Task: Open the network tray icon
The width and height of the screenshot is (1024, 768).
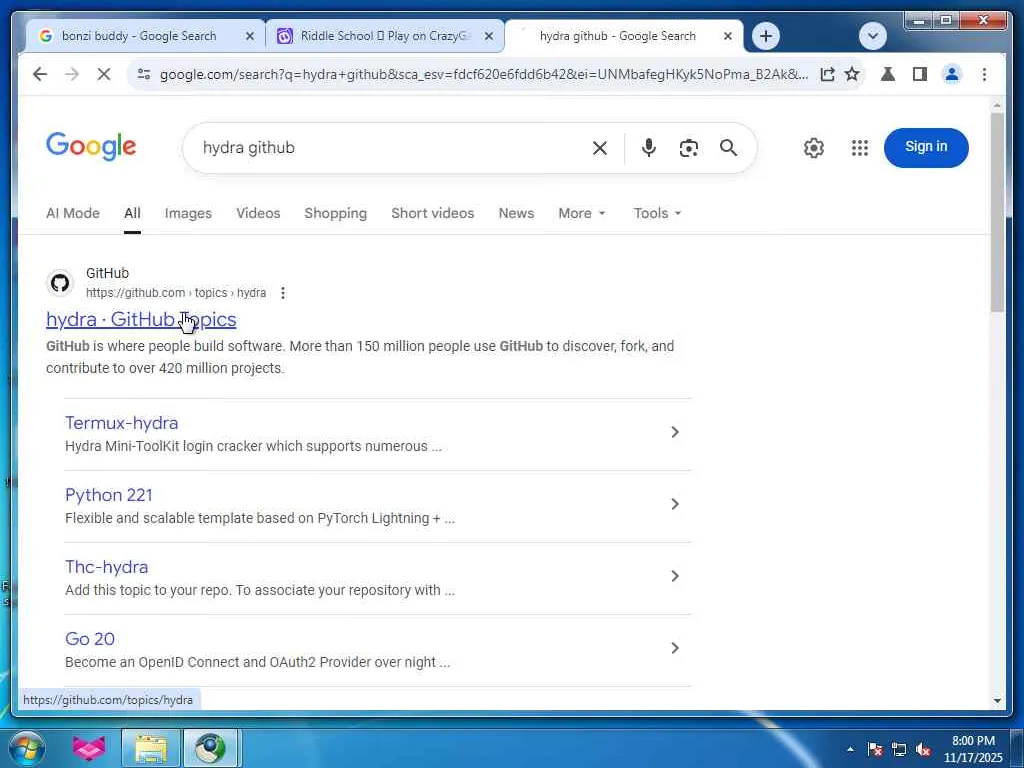Action: [x=899, y=749]
